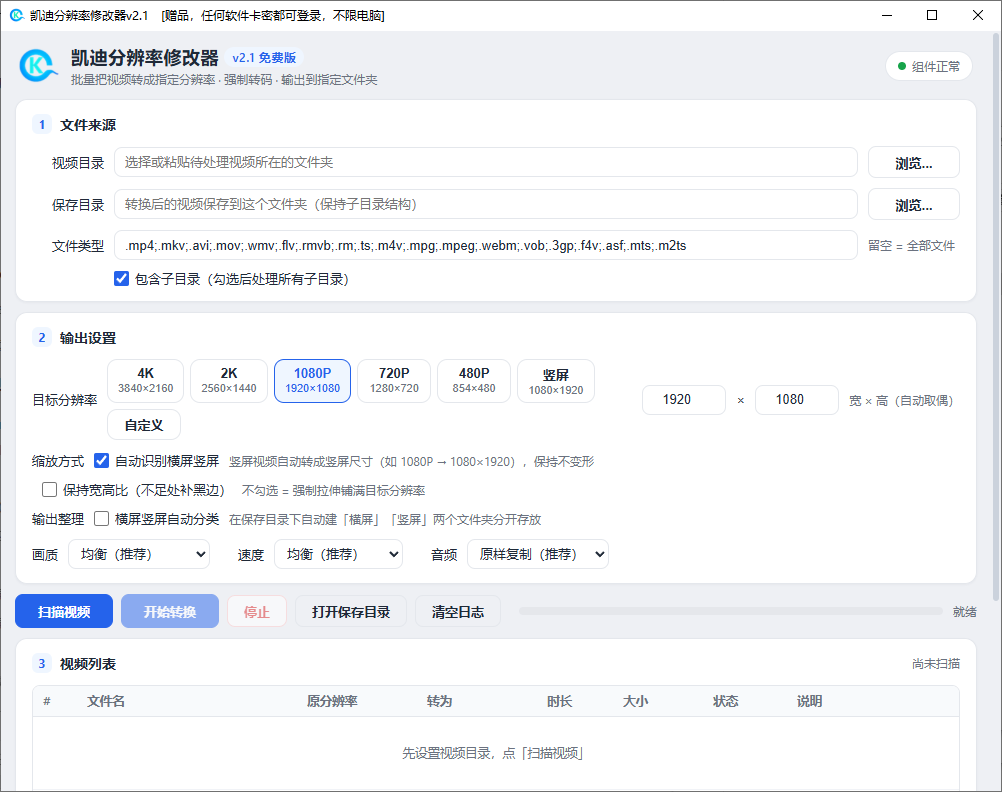Click 浏览 button for 保存目录
The height and width of the screenshot is (792, 1002).
914,204
